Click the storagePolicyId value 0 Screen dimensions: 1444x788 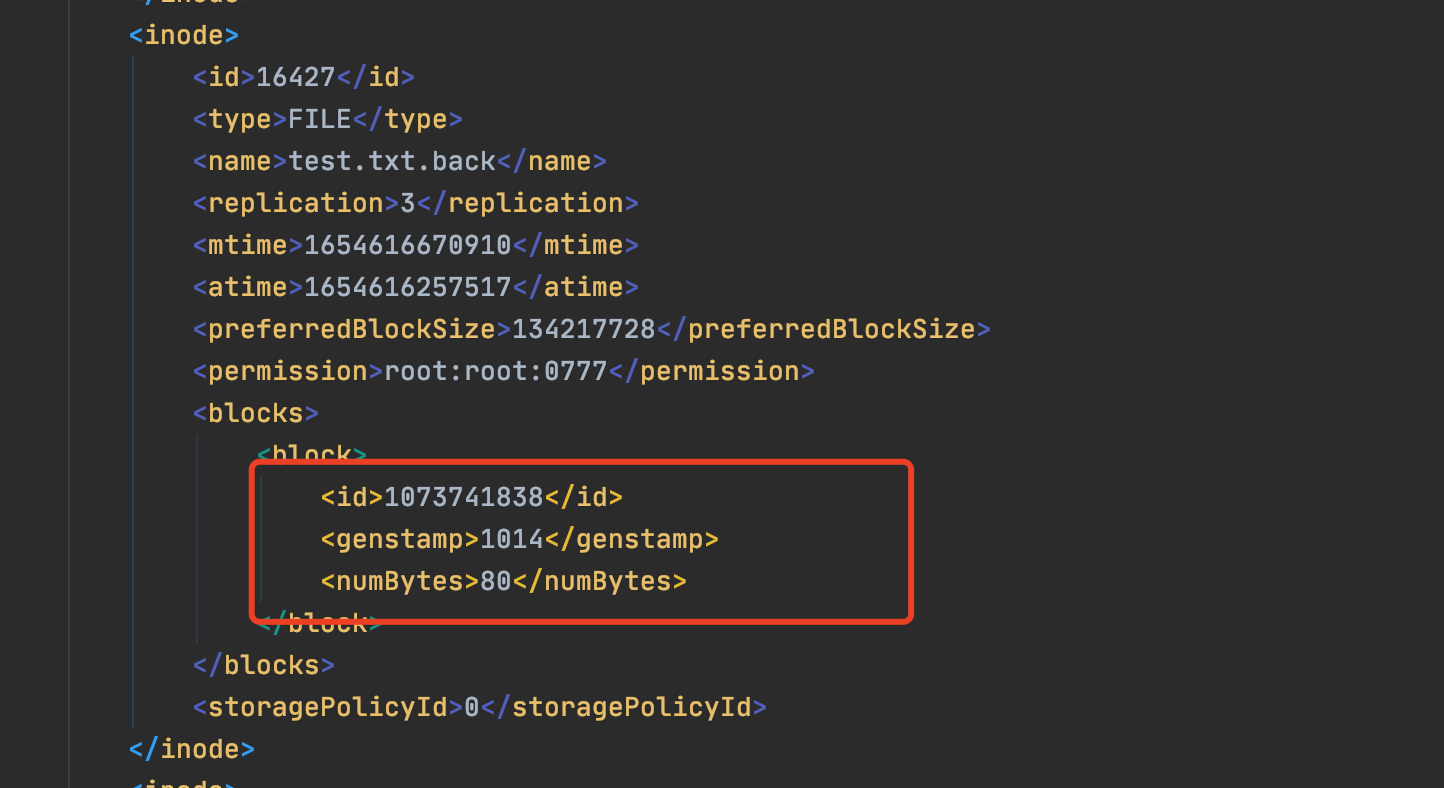472,707
